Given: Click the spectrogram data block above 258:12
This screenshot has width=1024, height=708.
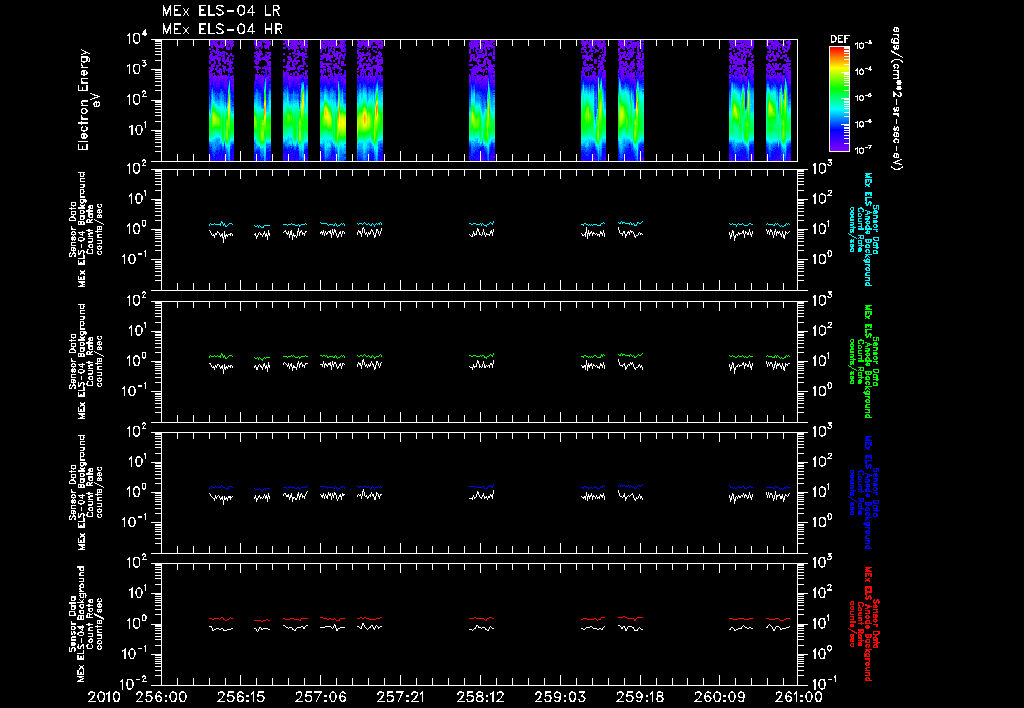Looking at the screenshot, I should [482, 100].
